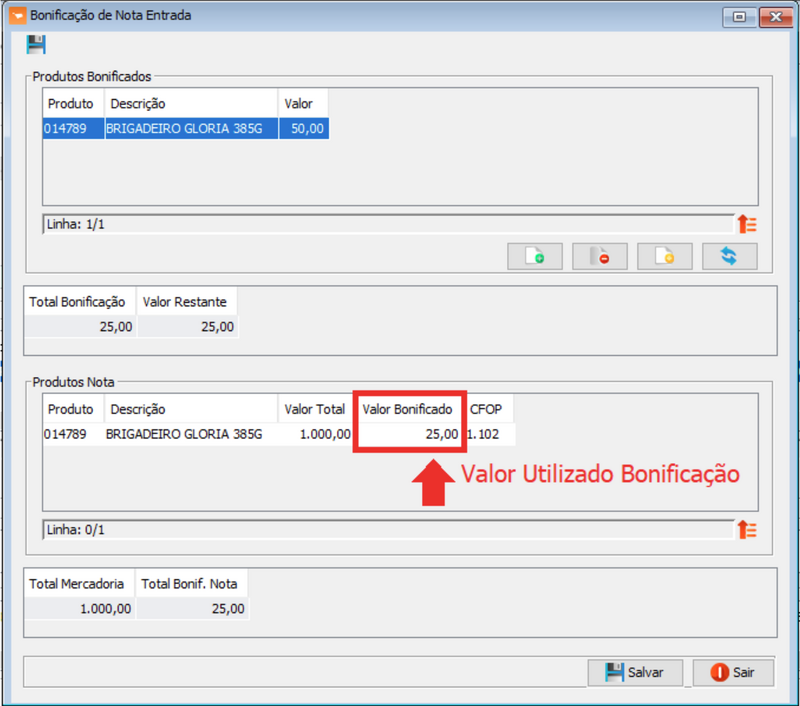The image size is (800, 706).
Task: Edit the selected bonus product
Action: tap(665, 256)
